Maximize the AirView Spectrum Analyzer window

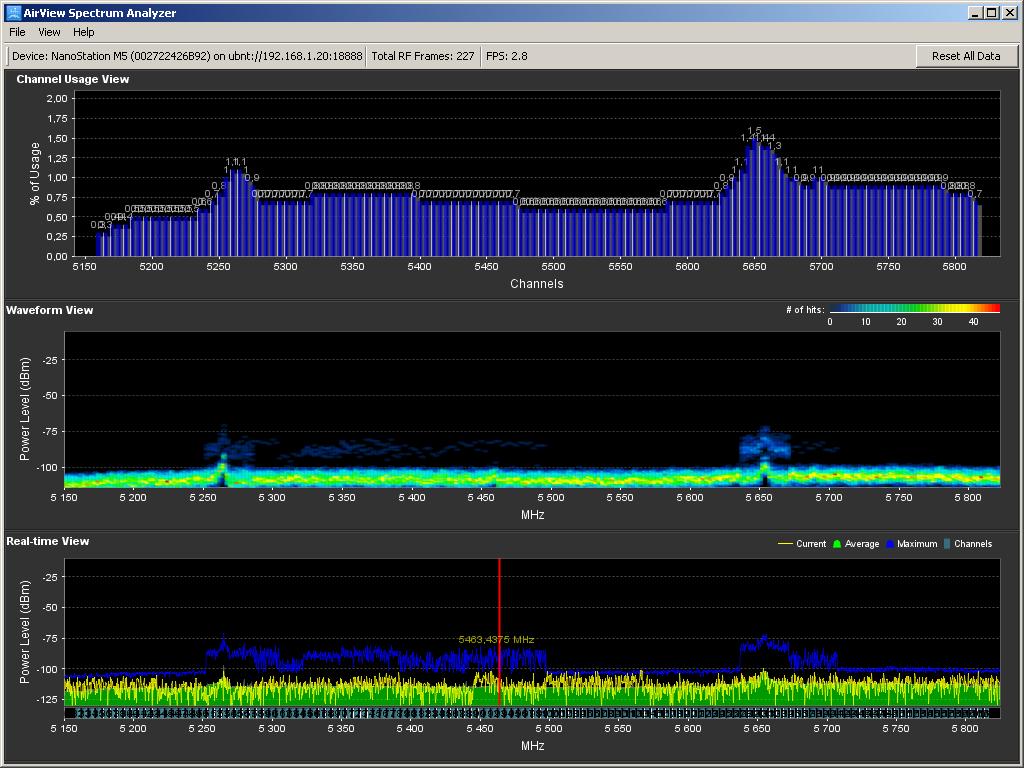[991, 13]
